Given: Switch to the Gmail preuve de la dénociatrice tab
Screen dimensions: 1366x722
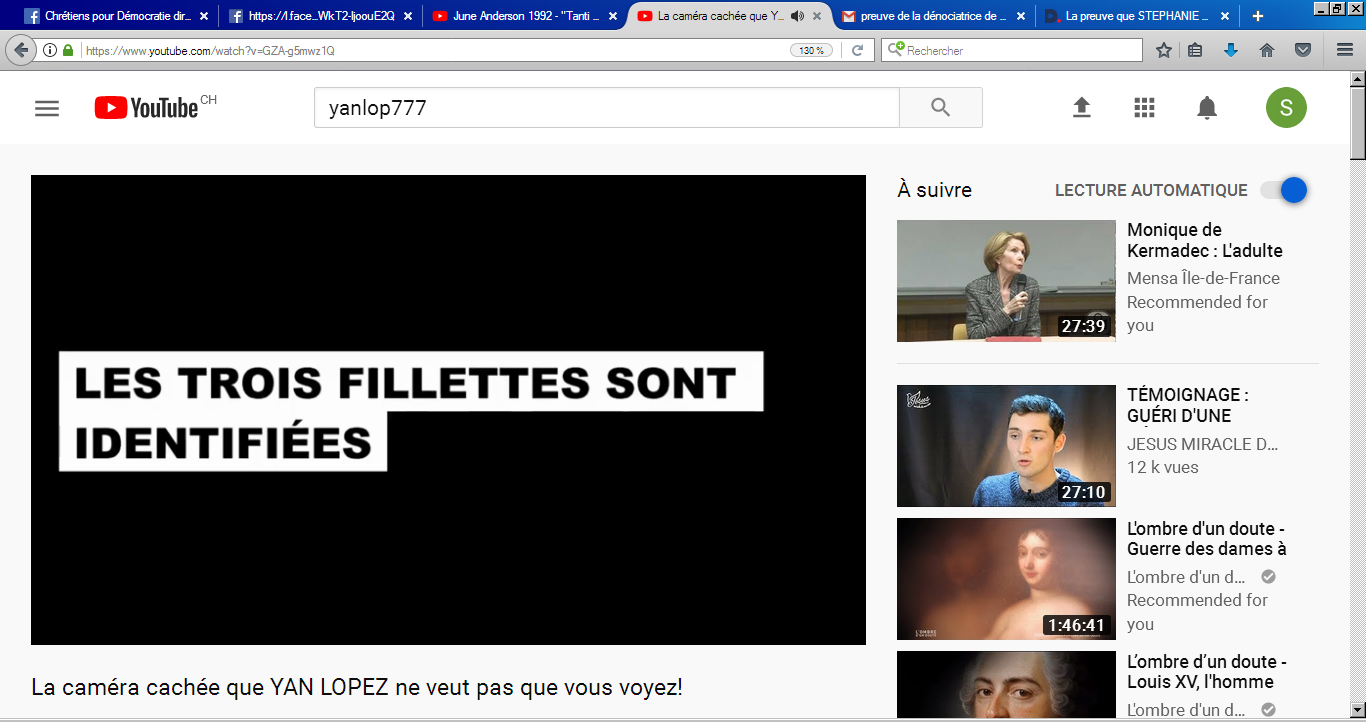Looking at the screenshot, I should 933,16.
